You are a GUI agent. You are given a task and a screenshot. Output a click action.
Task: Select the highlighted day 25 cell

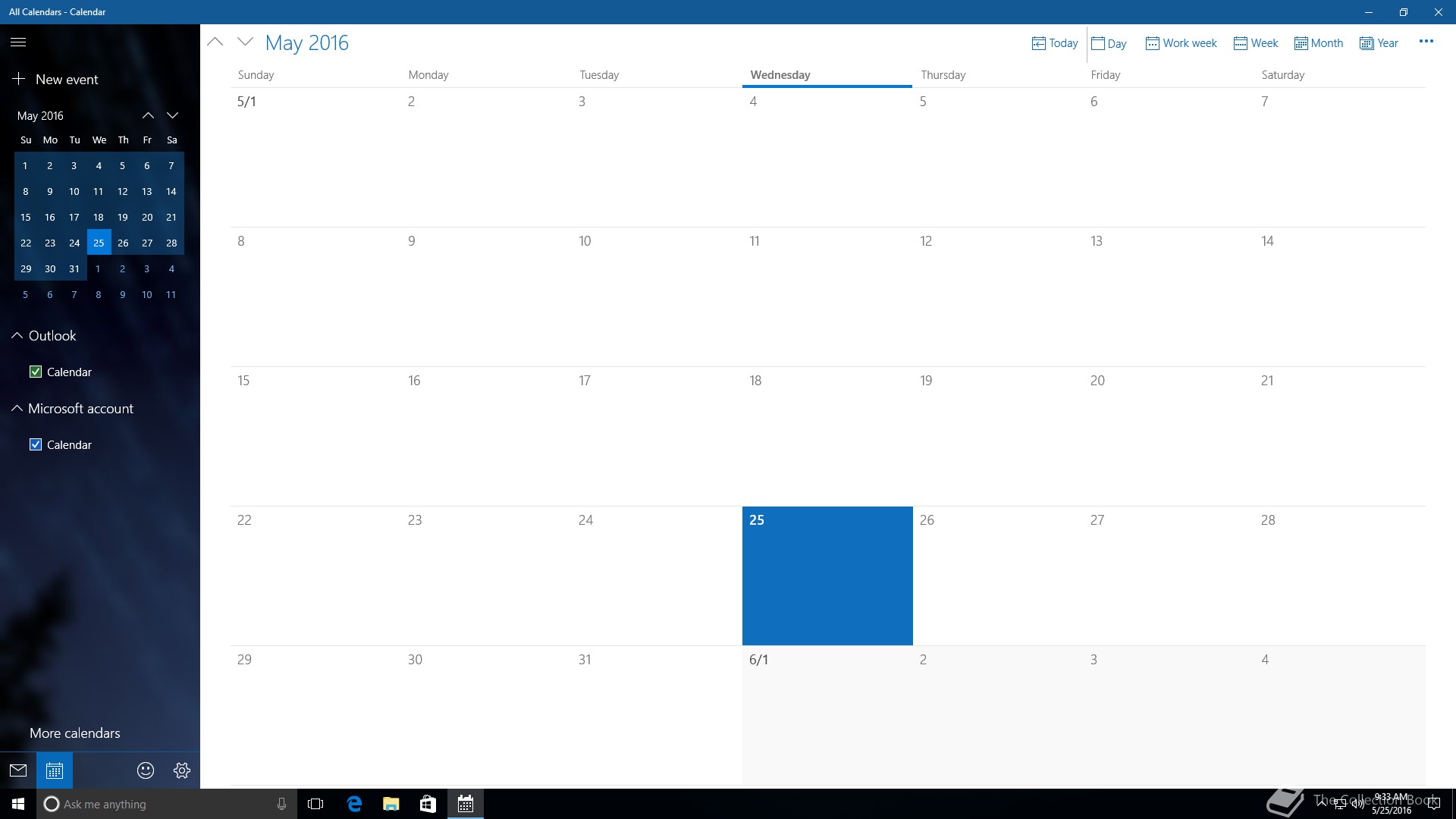coord(827,576)
